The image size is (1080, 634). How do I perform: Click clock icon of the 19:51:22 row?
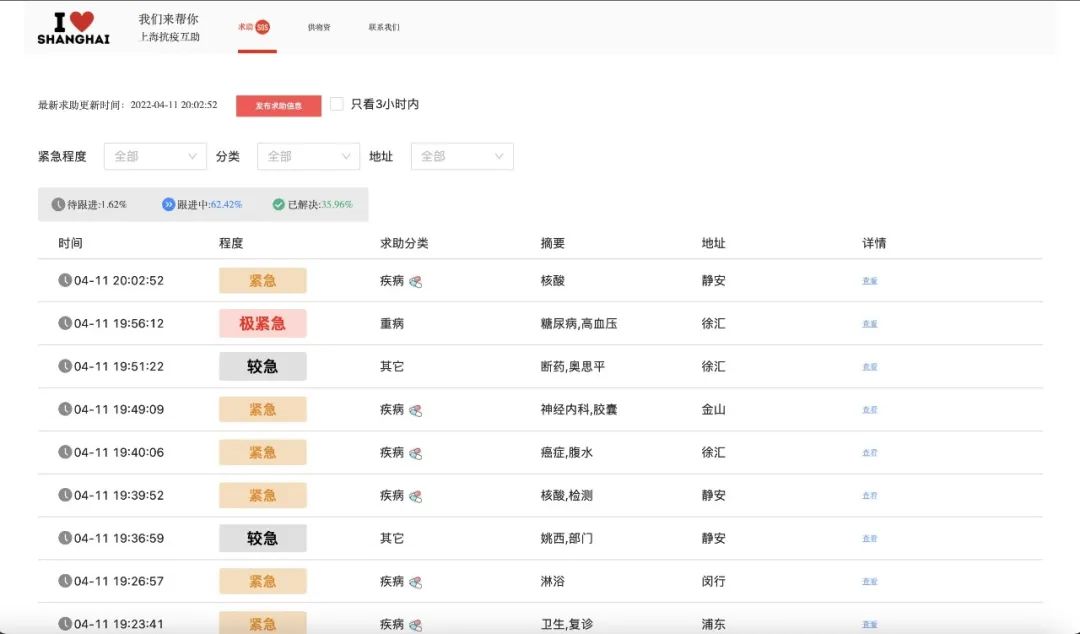65,366
